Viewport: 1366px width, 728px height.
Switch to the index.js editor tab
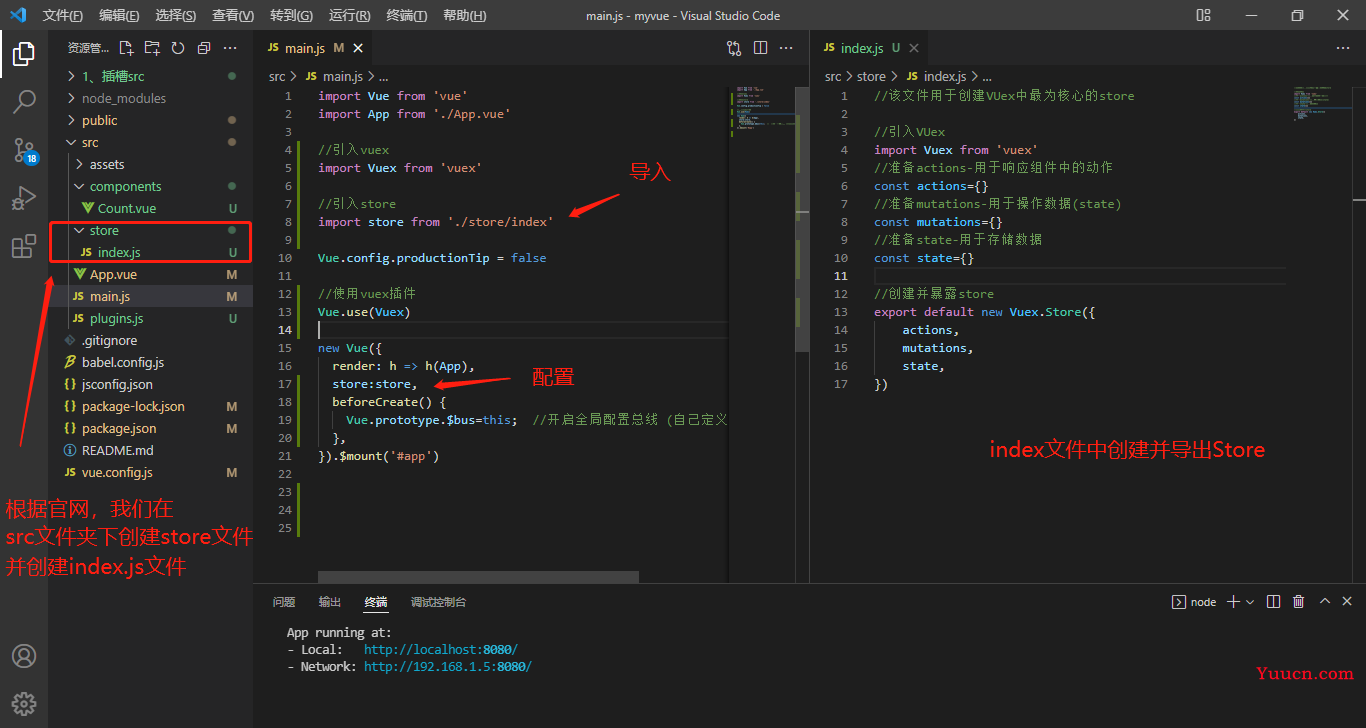[x=870, y=48]
